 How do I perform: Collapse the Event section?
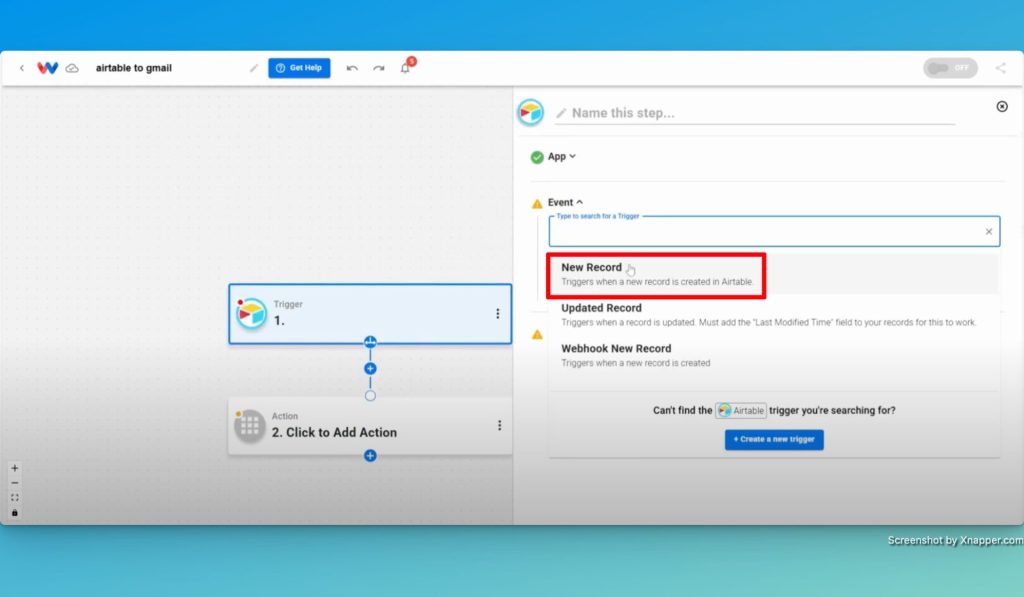pos(565,202)
